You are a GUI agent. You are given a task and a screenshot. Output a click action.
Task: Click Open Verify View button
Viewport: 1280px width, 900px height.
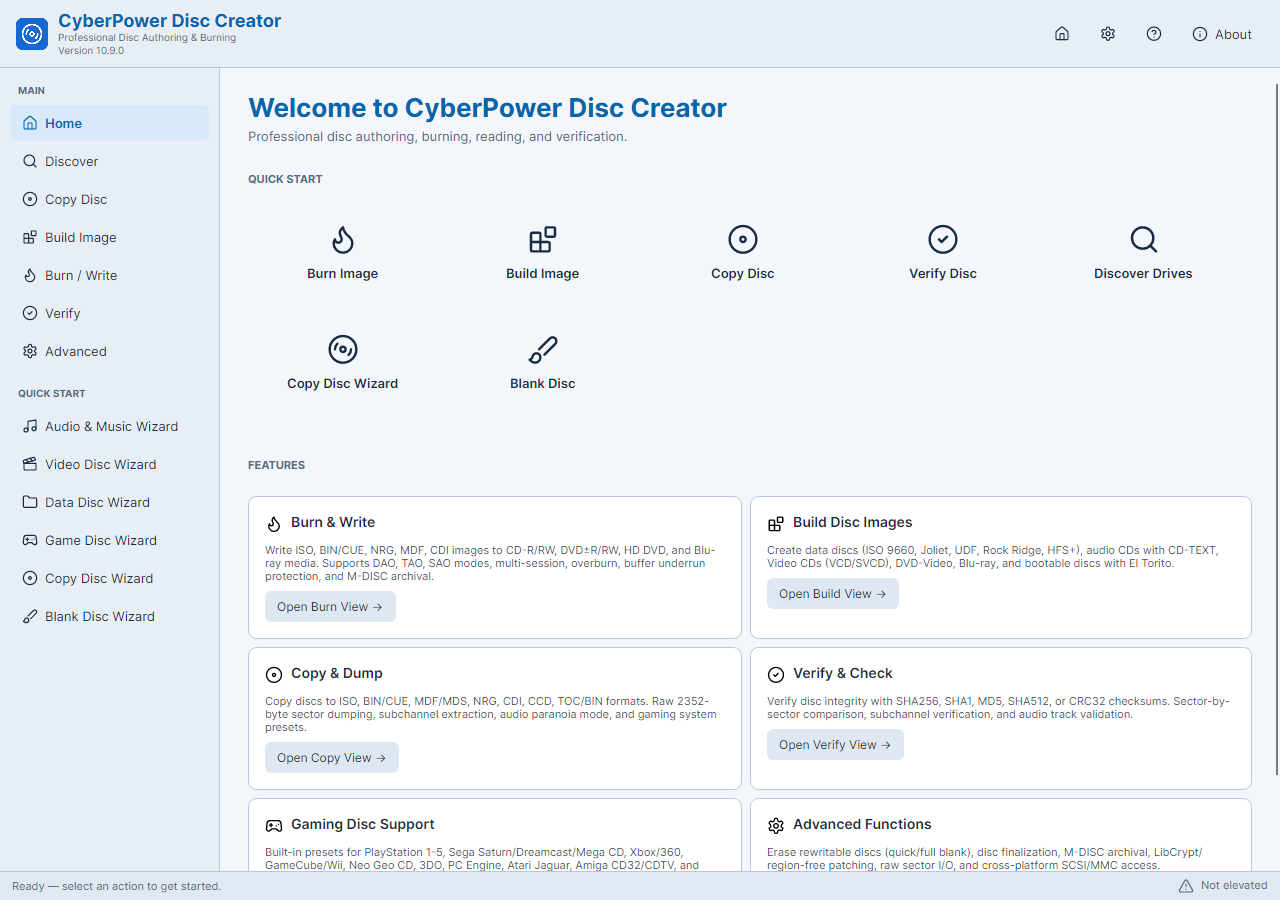(x=835, y=745)
